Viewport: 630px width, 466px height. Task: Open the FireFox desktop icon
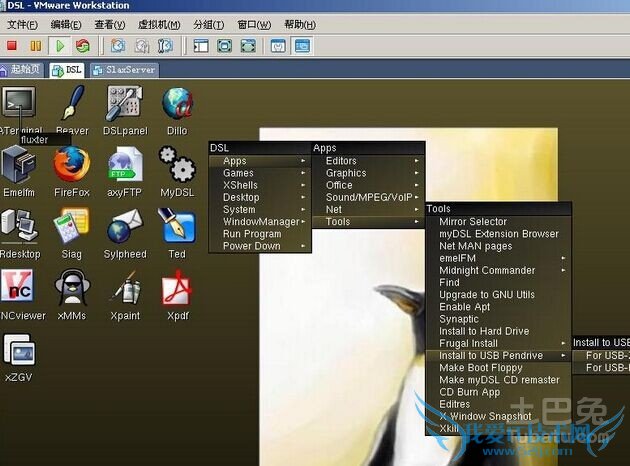tap(71, 165)
